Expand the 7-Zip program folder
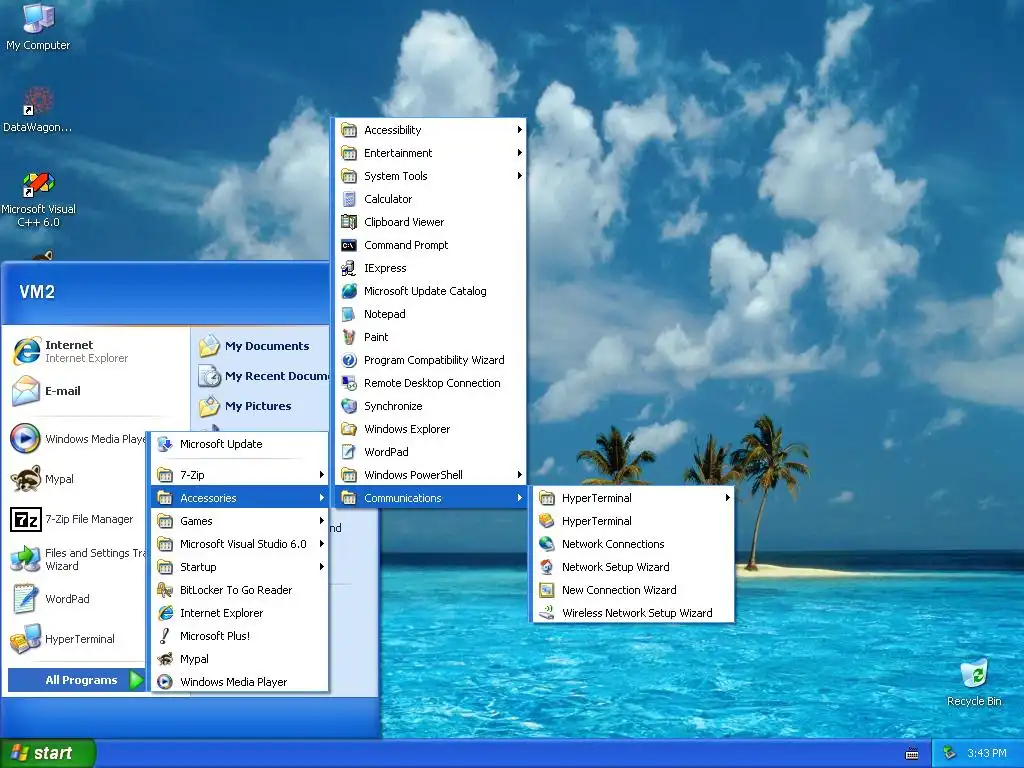Screen dimensions: 1024x768 tap(239, 475)
